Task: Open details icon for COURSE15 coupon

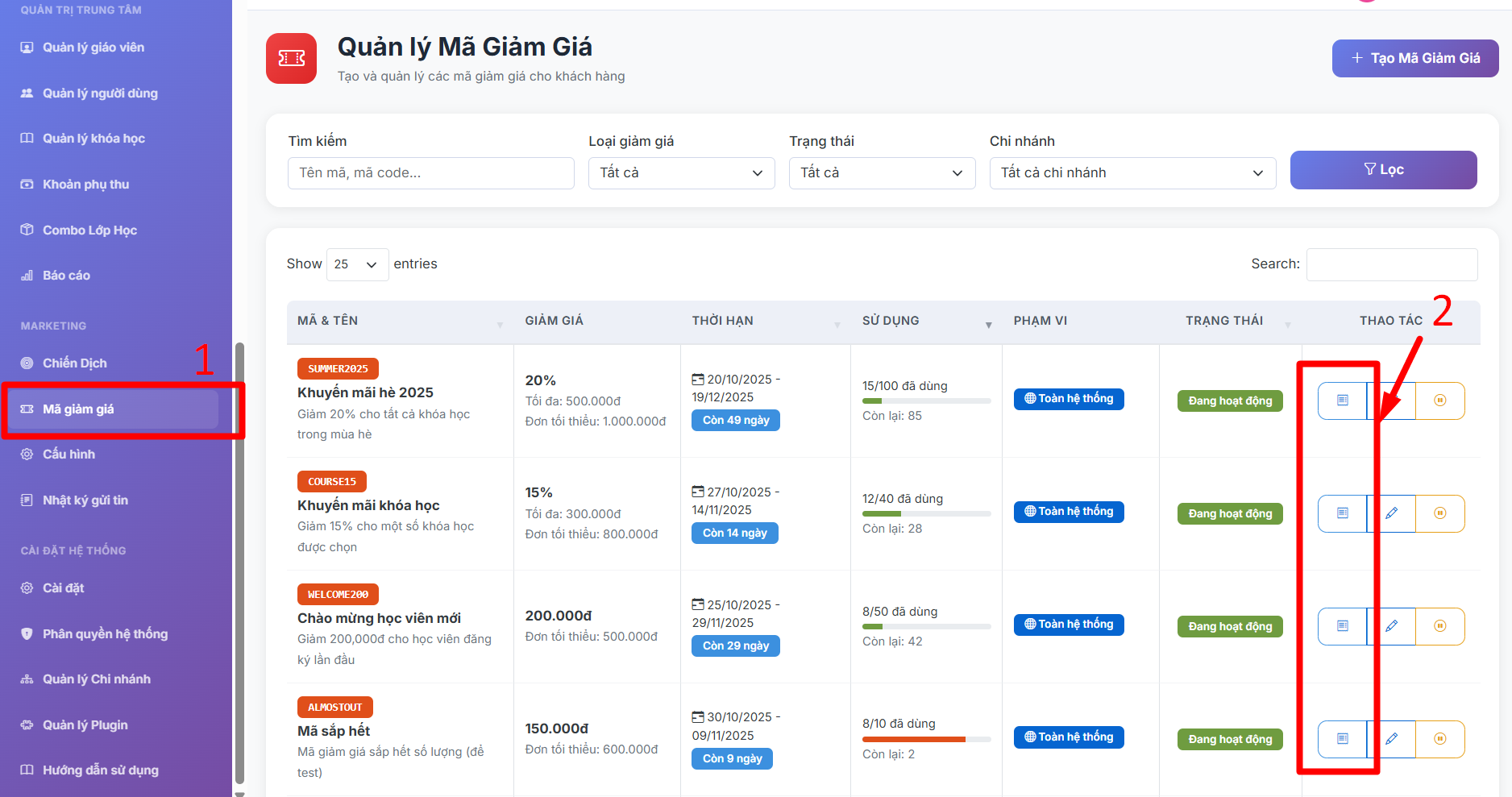Action: [1342, 513]
